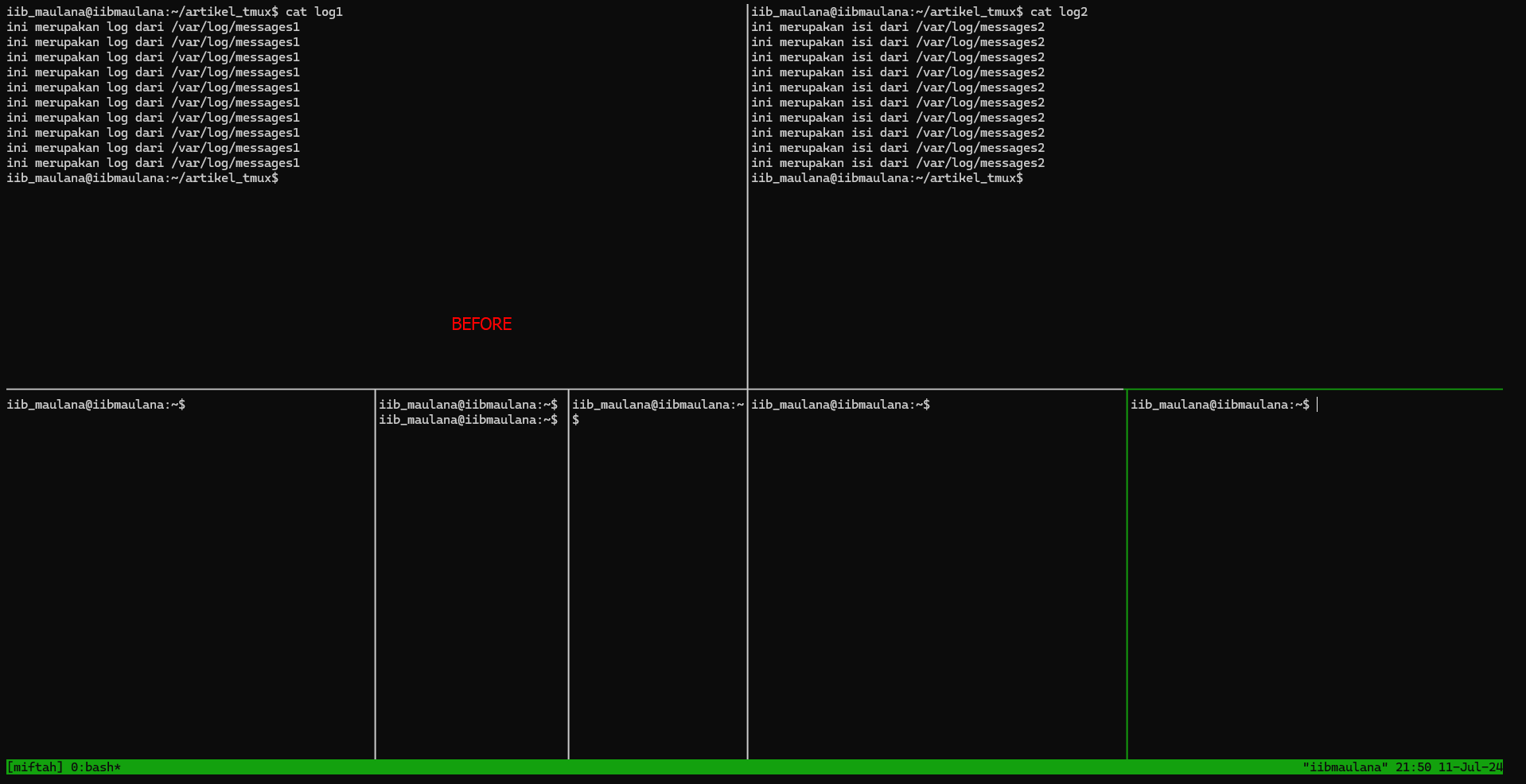Click the "iibmaulana" hostname in status bar
The image size is (1526, 784).
tap(1345, 767)
